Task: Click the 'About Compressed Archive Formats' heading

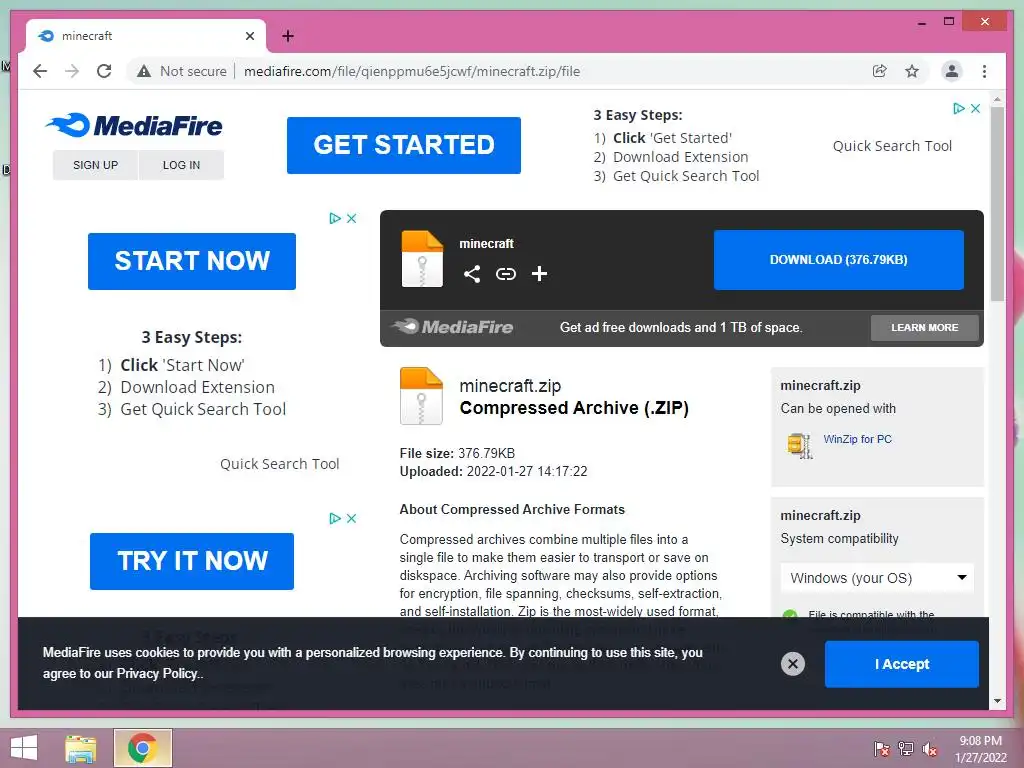Action: [512, 509]
